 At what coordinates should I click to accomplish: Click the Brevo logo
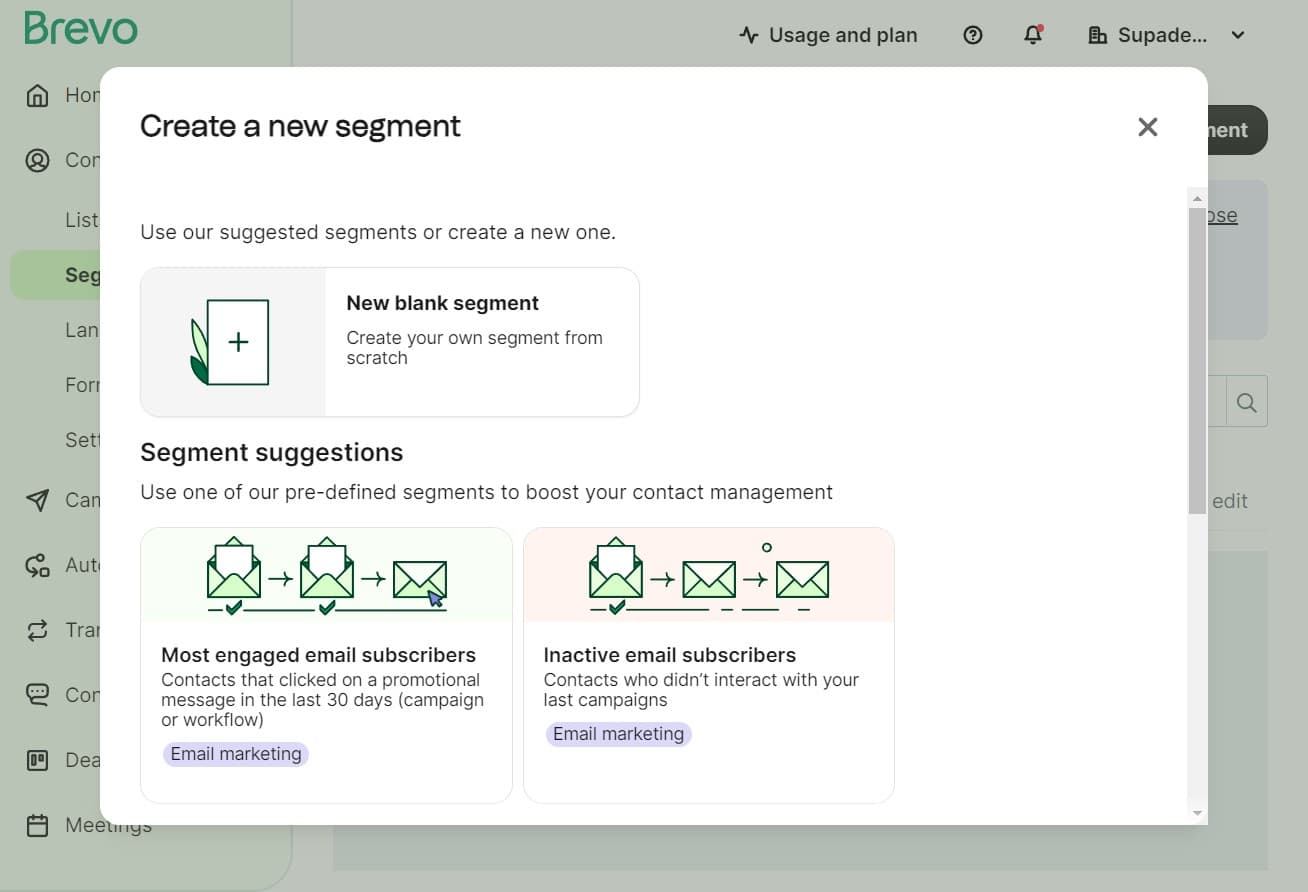point(81,28)
